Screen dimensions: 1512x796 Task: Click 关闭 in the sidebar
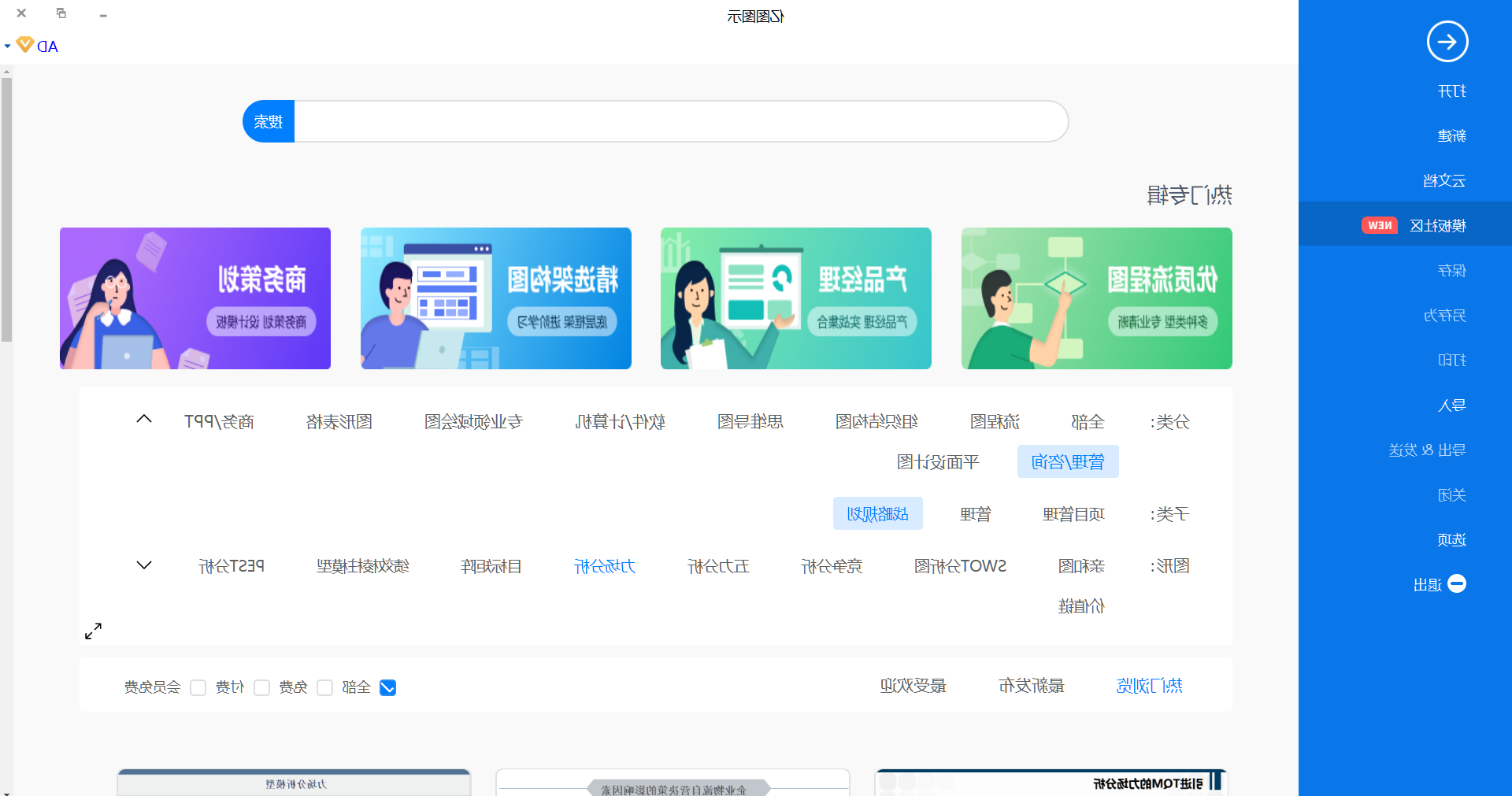click(x=1451, y=495)
